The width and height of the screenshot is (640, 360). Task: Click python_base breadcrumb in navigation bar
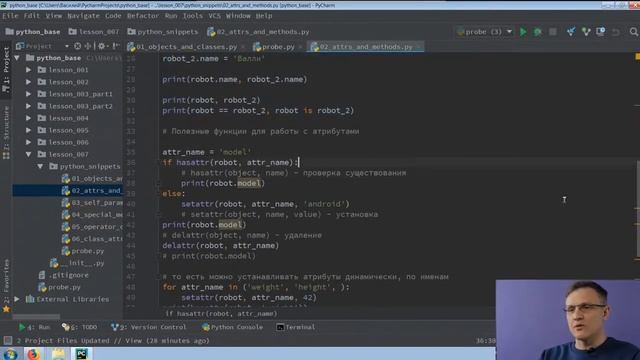[33, 32]
